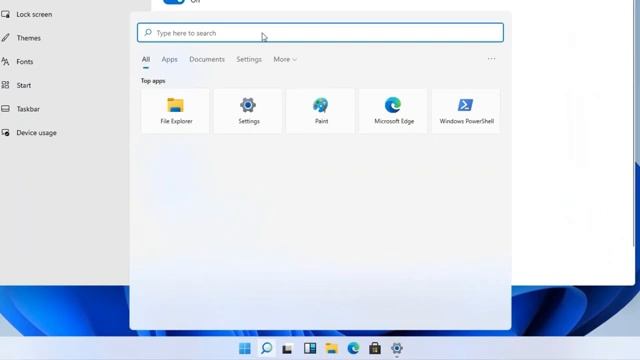
Task: Click the Device usage icon in sidebar
Action: click(5, 132)
